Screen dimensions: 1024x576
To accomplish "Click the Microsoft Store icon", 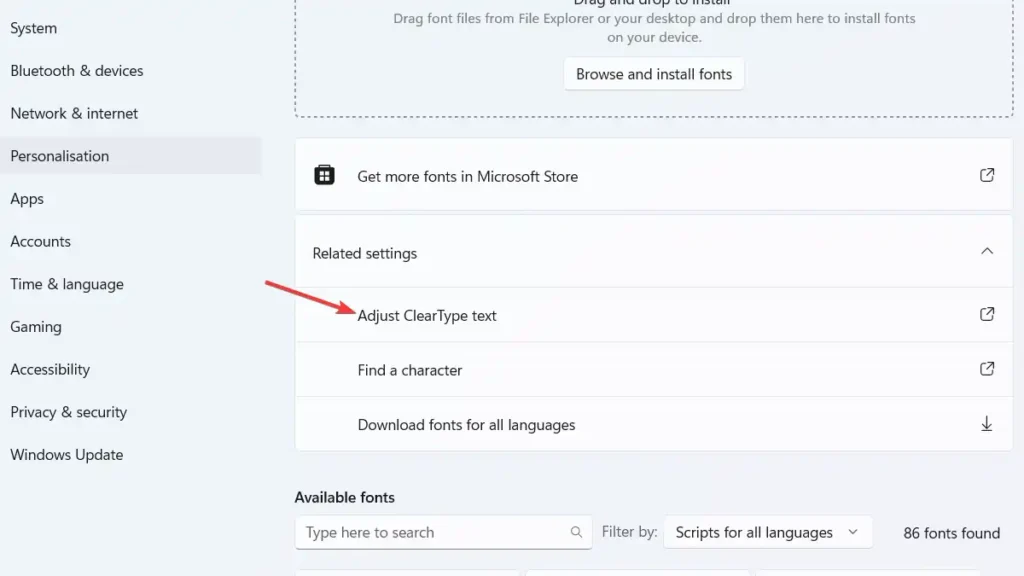I will click(x=324, y=175).
